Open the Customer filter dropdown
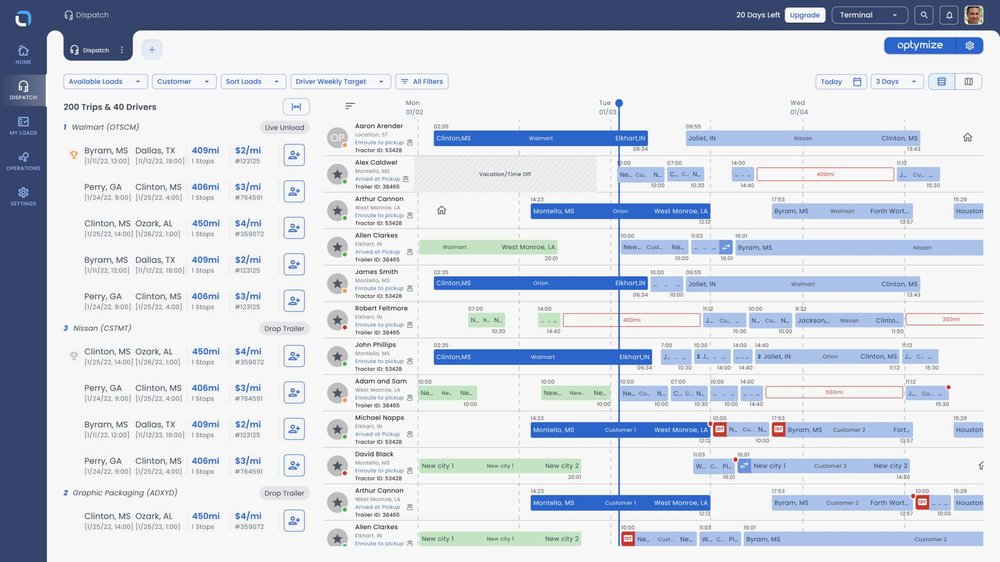Screen dimensions: 1000x562 click(184, 82)
